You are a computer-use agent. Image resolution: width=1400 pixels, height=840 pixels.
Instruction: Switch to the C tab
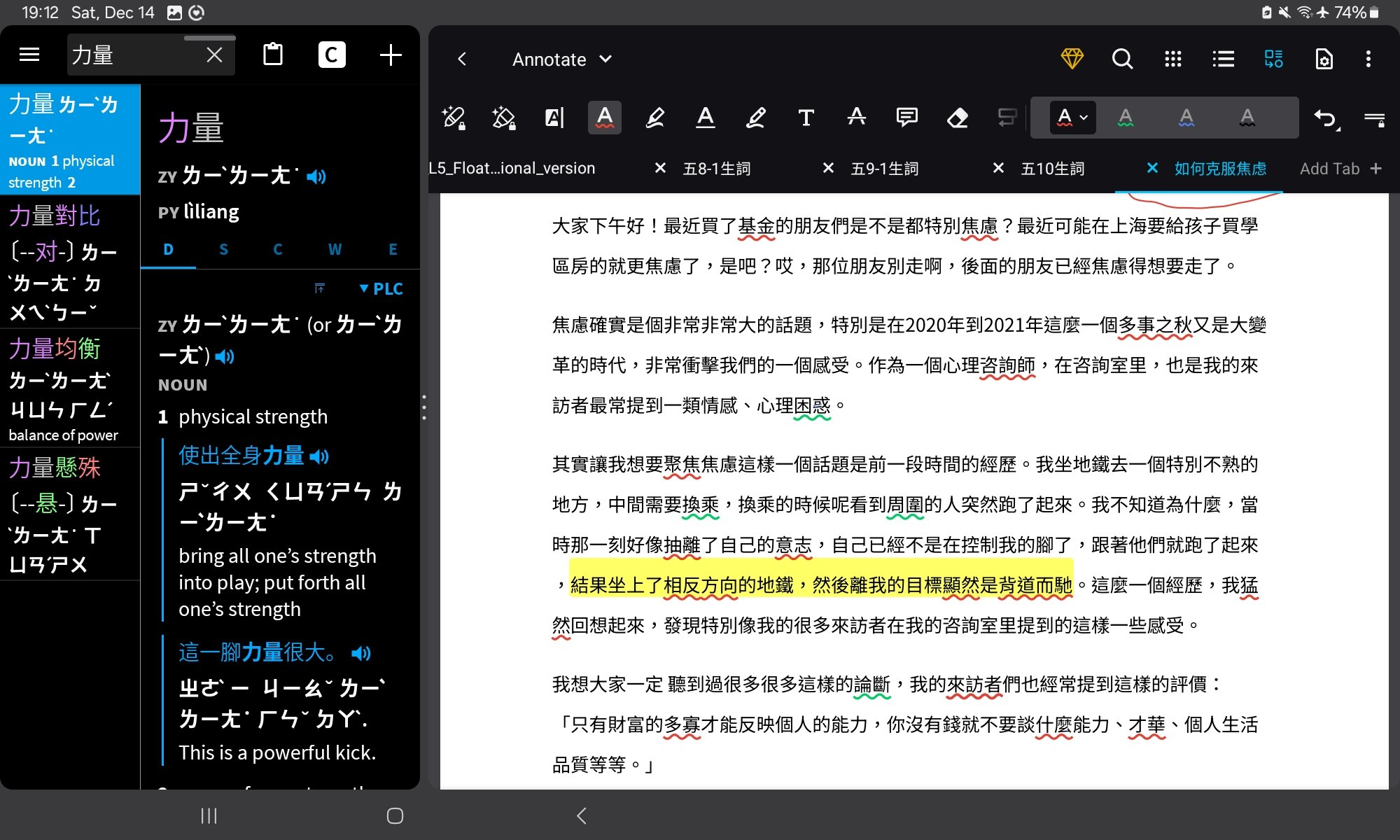click(x=278, y=249)
